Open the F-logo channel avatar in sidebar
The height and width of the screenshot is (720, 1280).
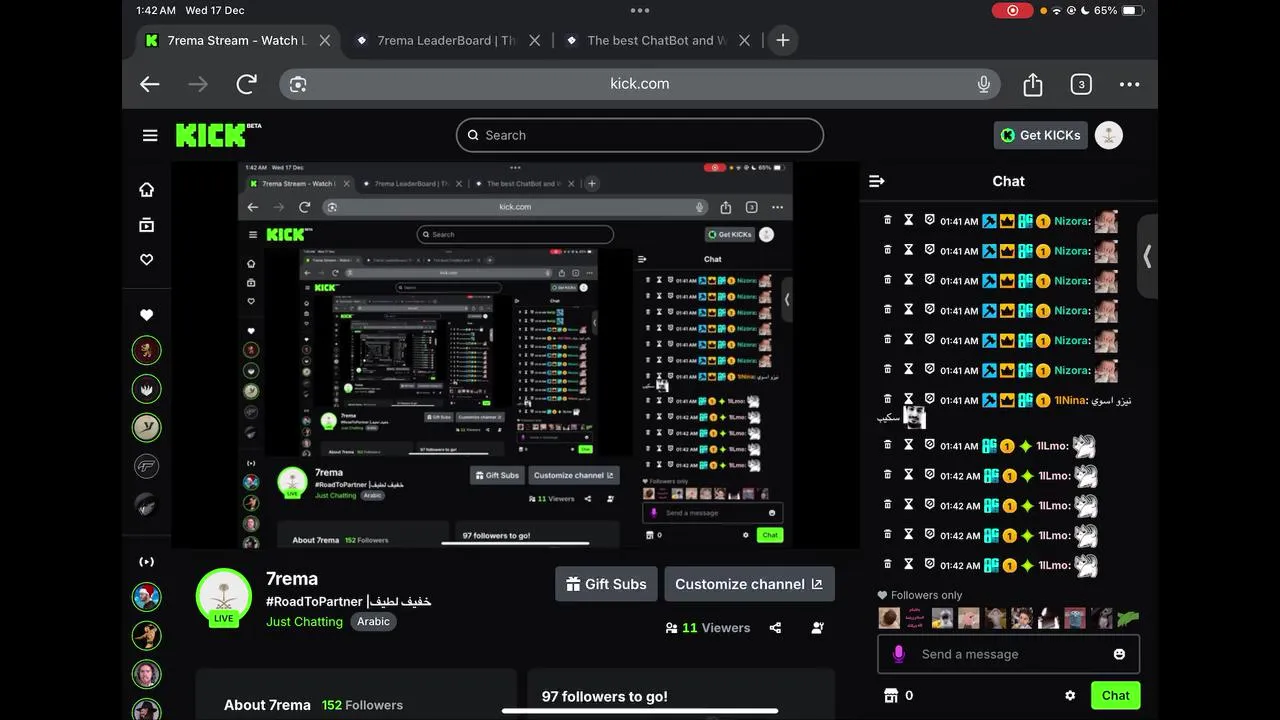click(147, 466)
